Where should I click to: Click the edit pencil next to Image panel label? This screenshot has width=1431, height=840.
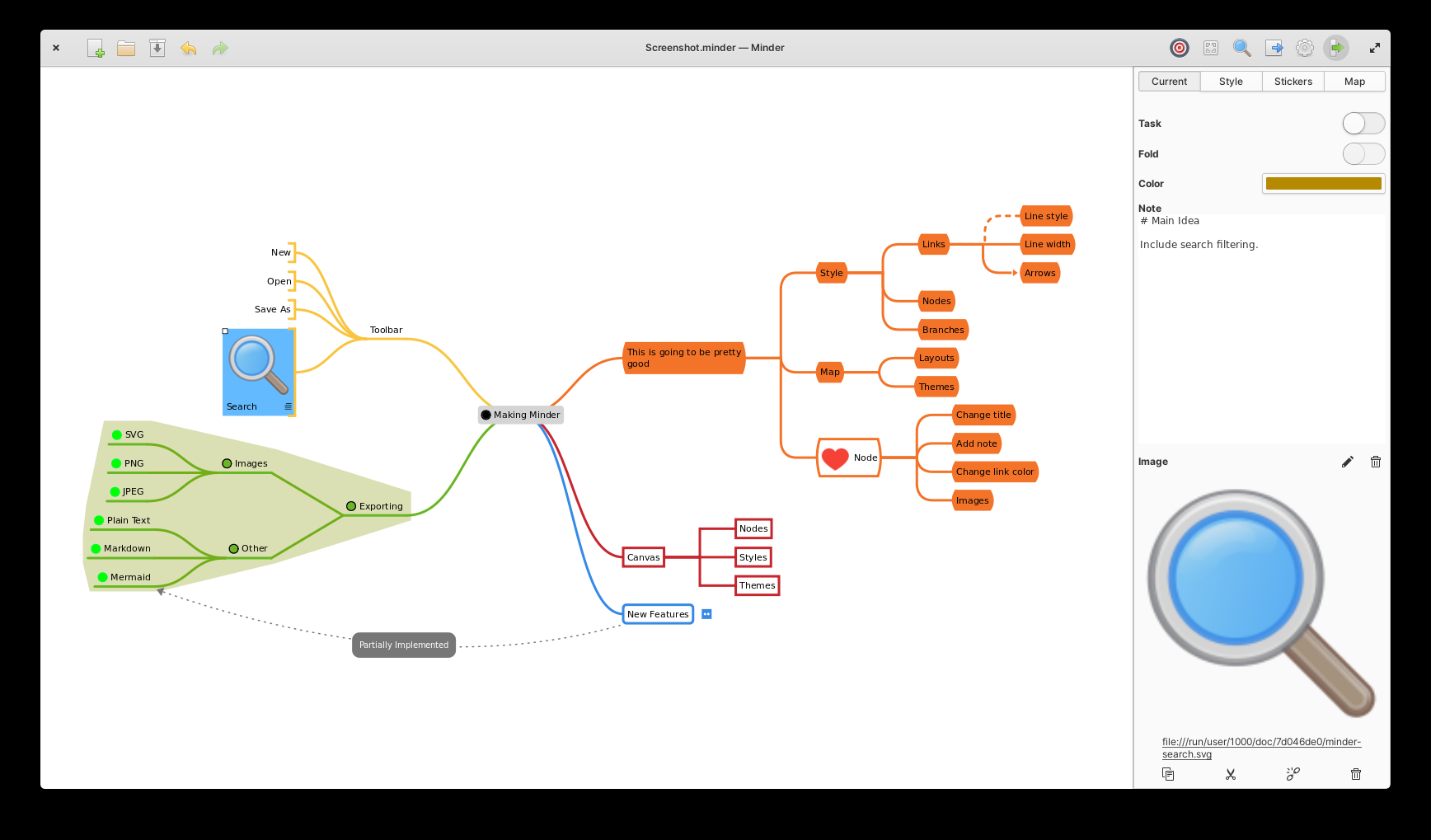(x=1348, y=462)
